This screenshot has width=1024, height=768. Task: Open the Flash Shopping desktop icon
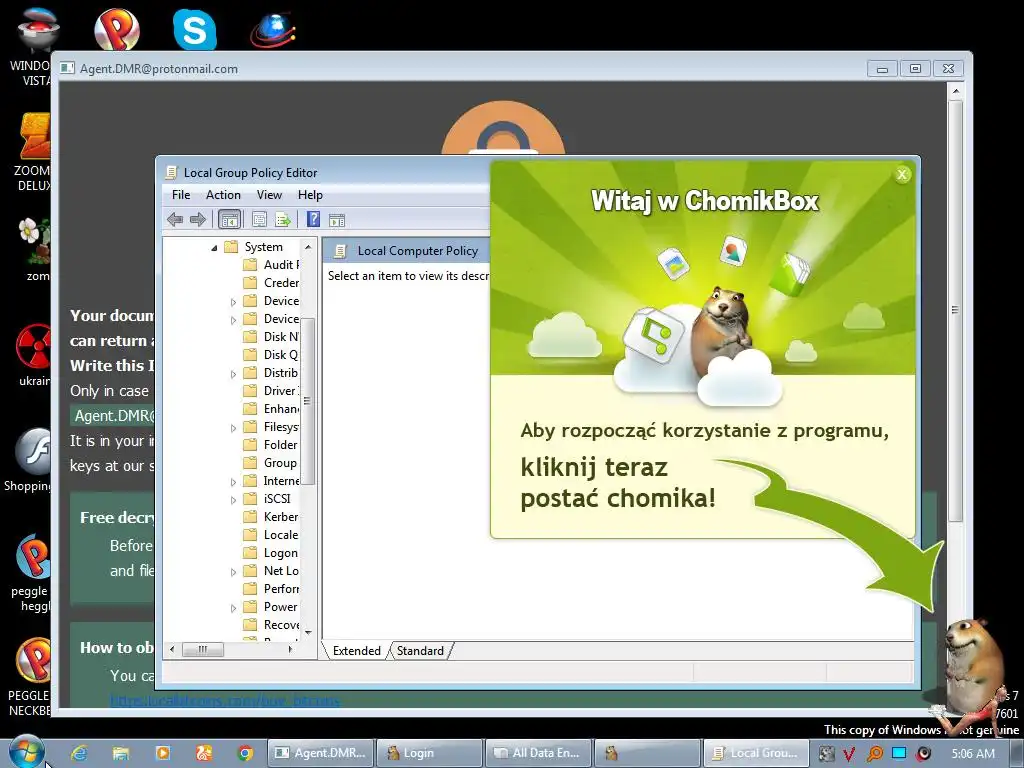tap(27, 460)
